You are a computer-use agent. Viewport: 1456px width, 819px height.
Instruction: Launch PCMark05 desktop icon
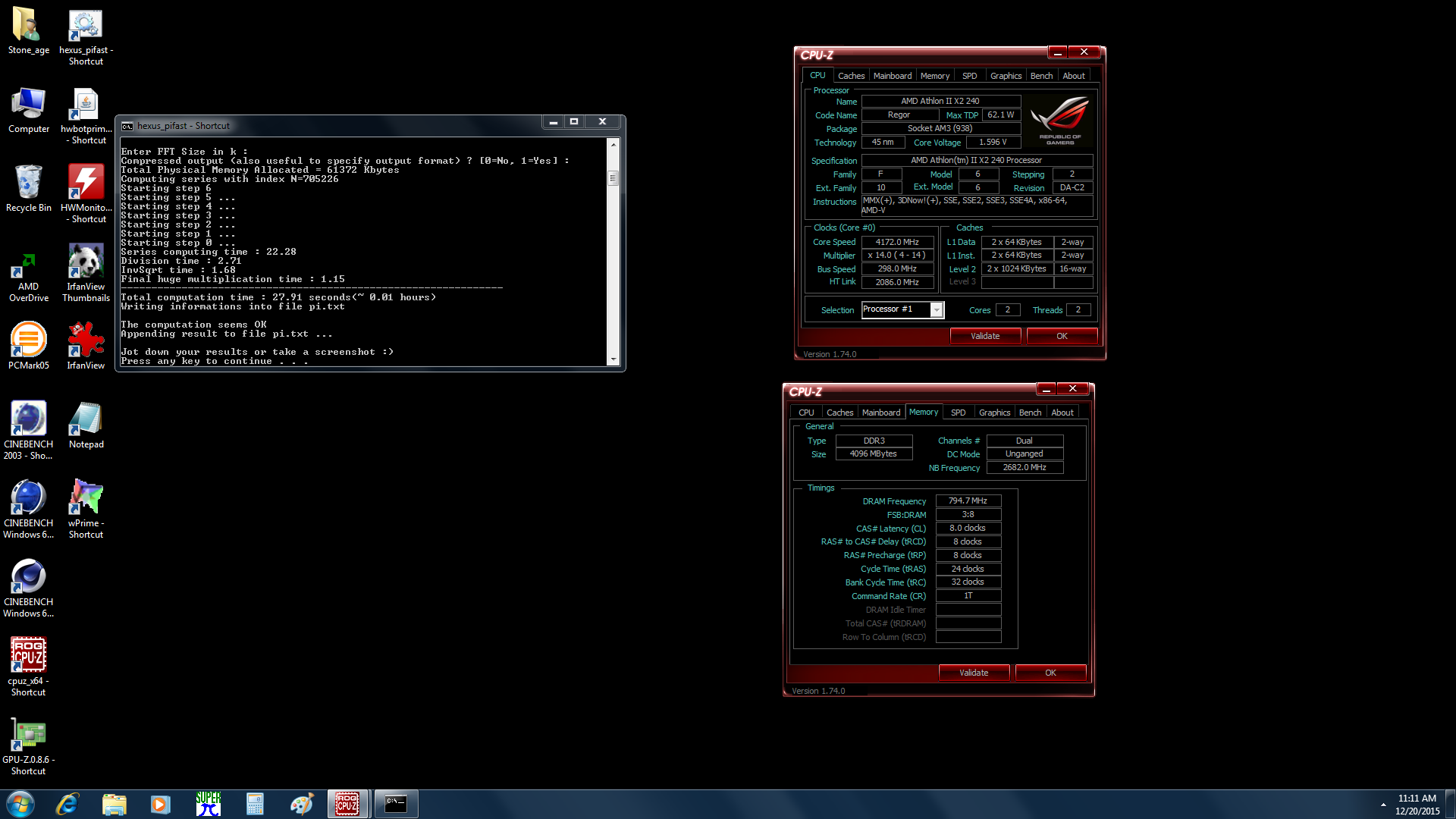pos(28,347)
